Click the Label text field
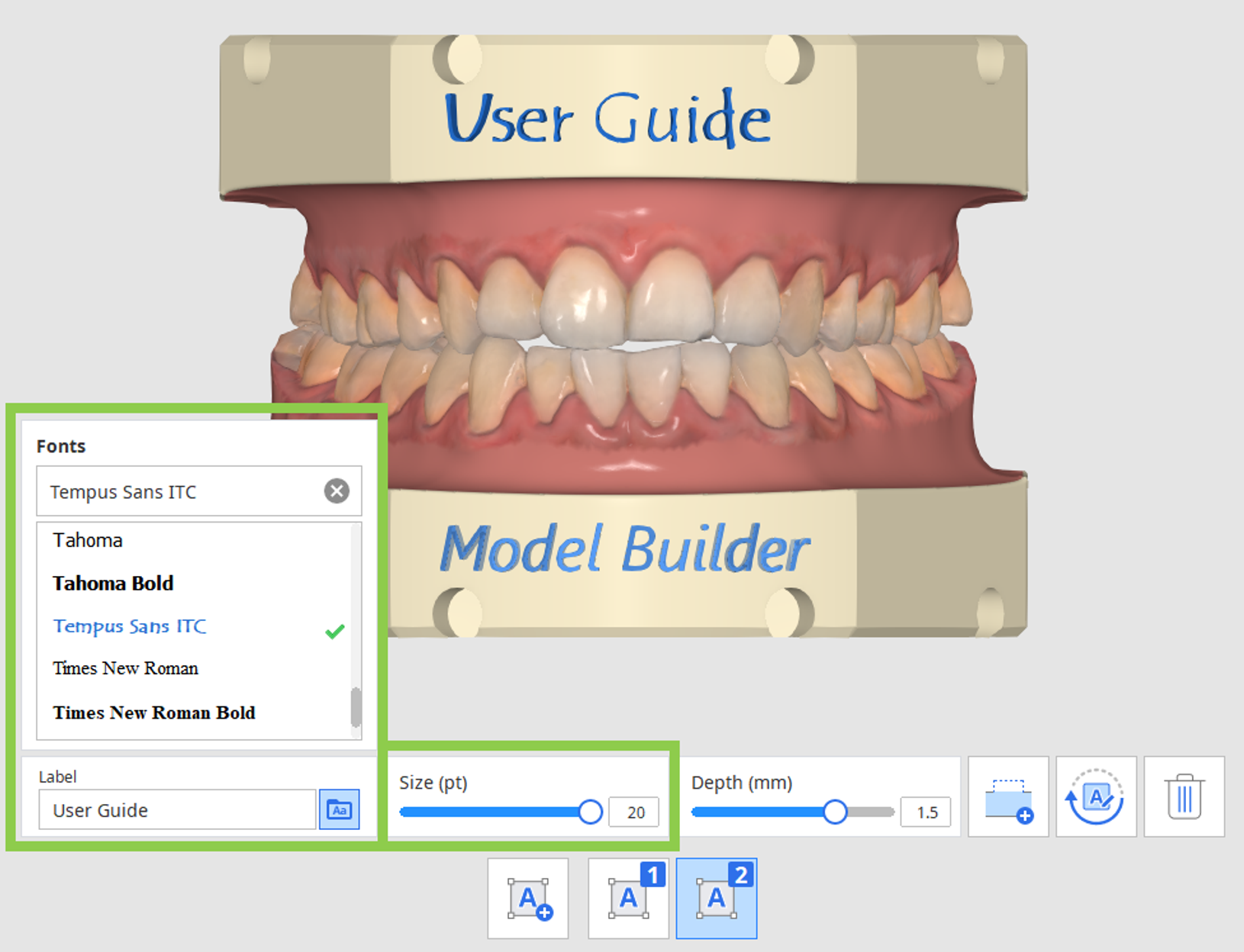Screen dimensions: 1244x952 (x=177, y=809)
